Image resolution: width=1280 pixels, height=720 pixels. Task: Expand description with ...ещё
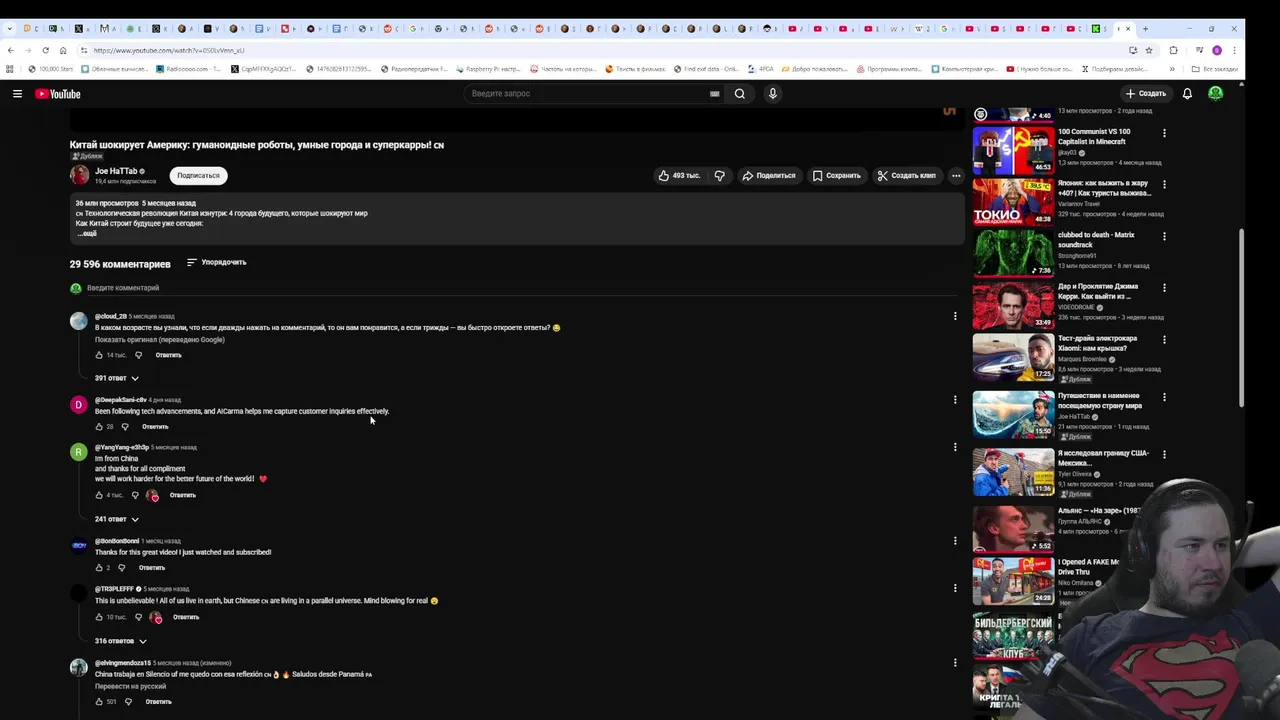click(87, 233)
